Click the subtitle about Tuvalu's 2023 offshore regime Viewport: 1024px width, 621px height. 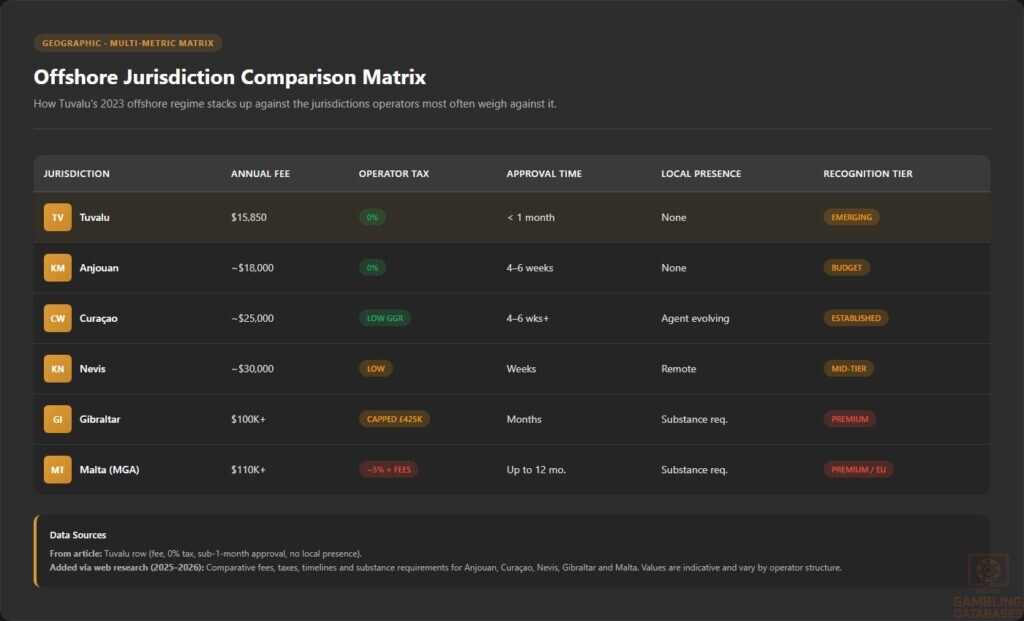click(295, 104)
